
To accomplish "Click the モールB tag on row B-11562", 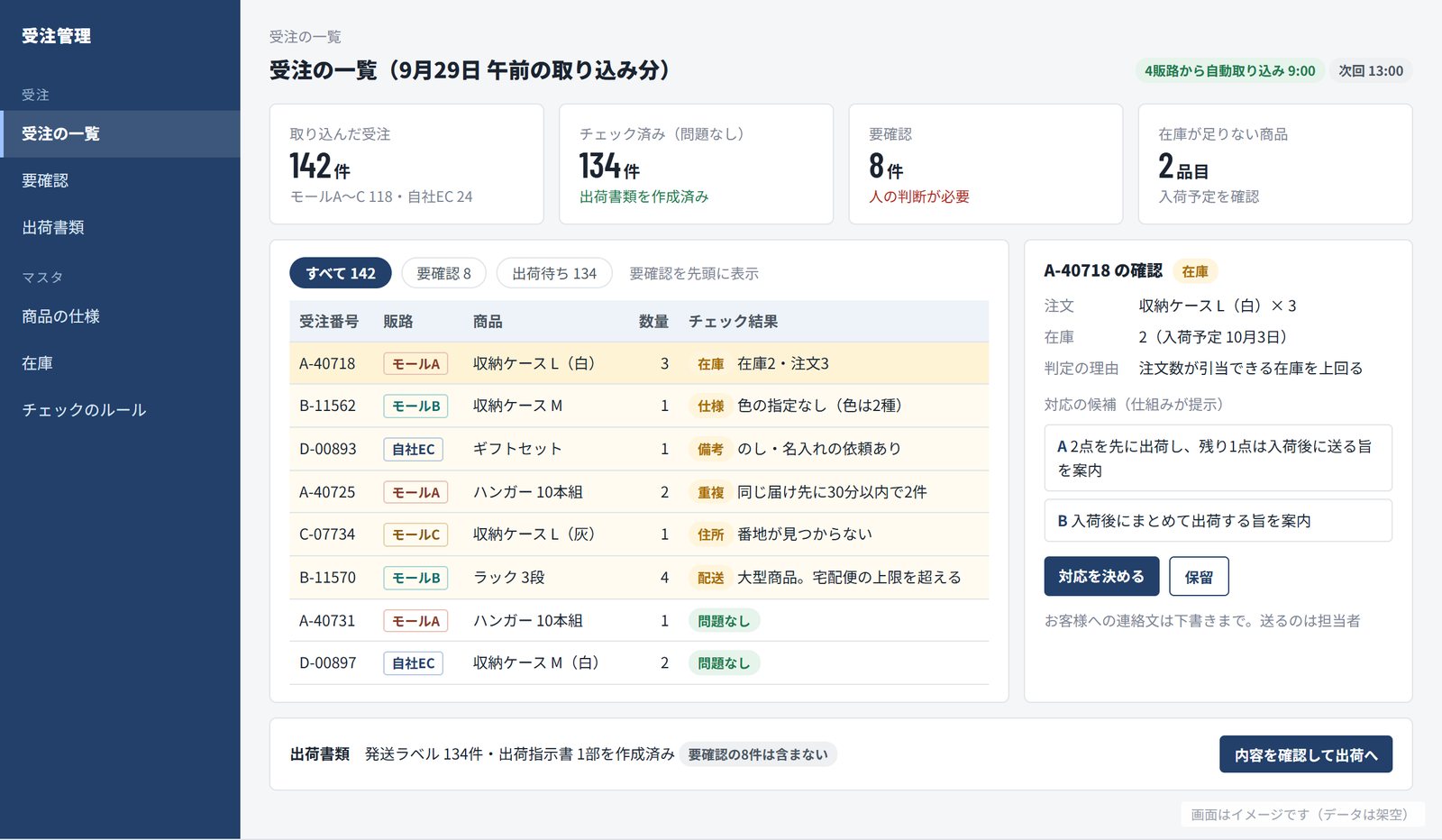I will (415, 406).
